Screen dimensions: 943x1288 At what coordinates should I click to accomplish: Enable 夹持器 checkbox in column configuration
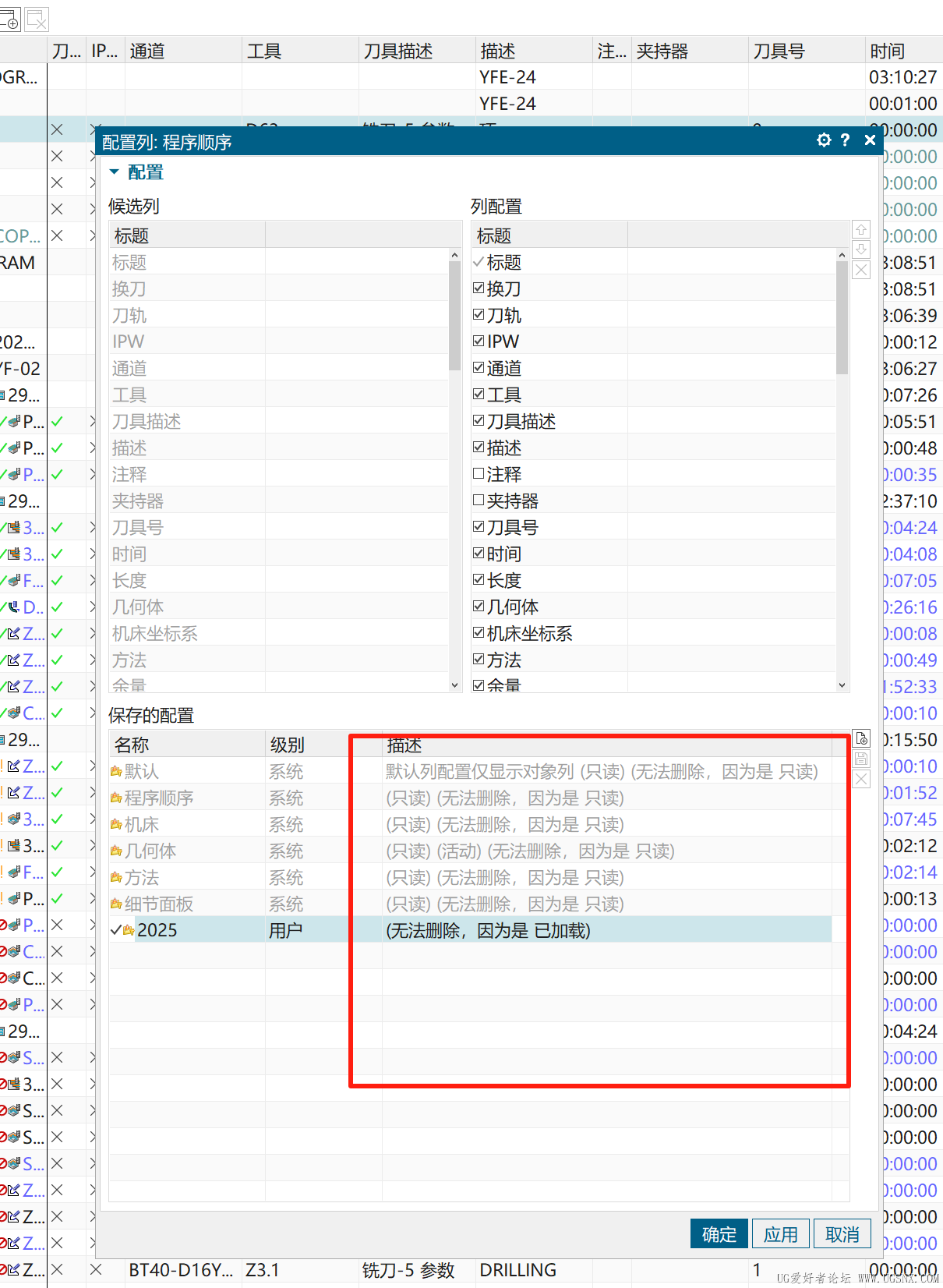click(479, 500)
